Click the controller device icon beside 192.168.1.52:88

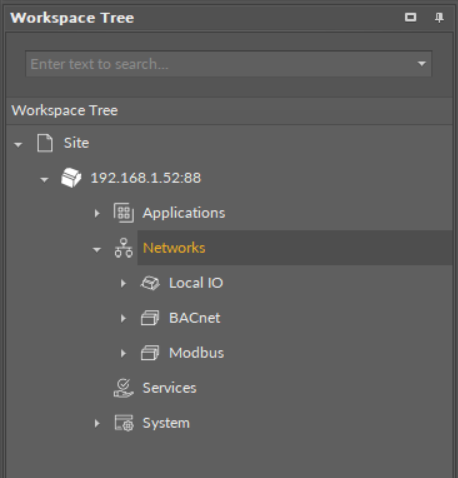tap(71, 178)
